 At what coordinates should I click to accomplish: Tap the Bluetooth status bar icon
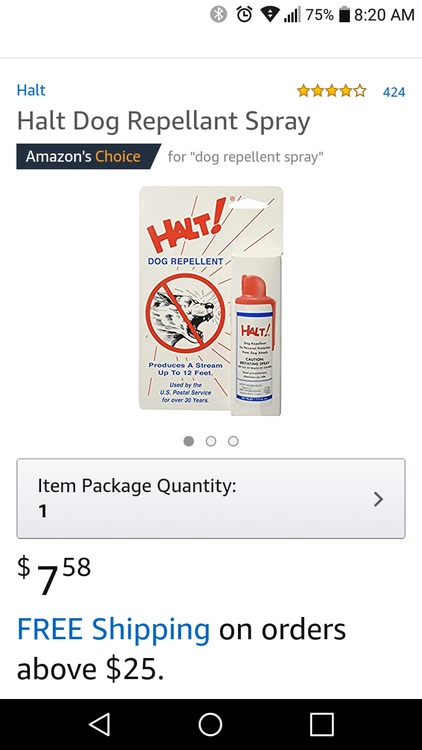point(219,15)
